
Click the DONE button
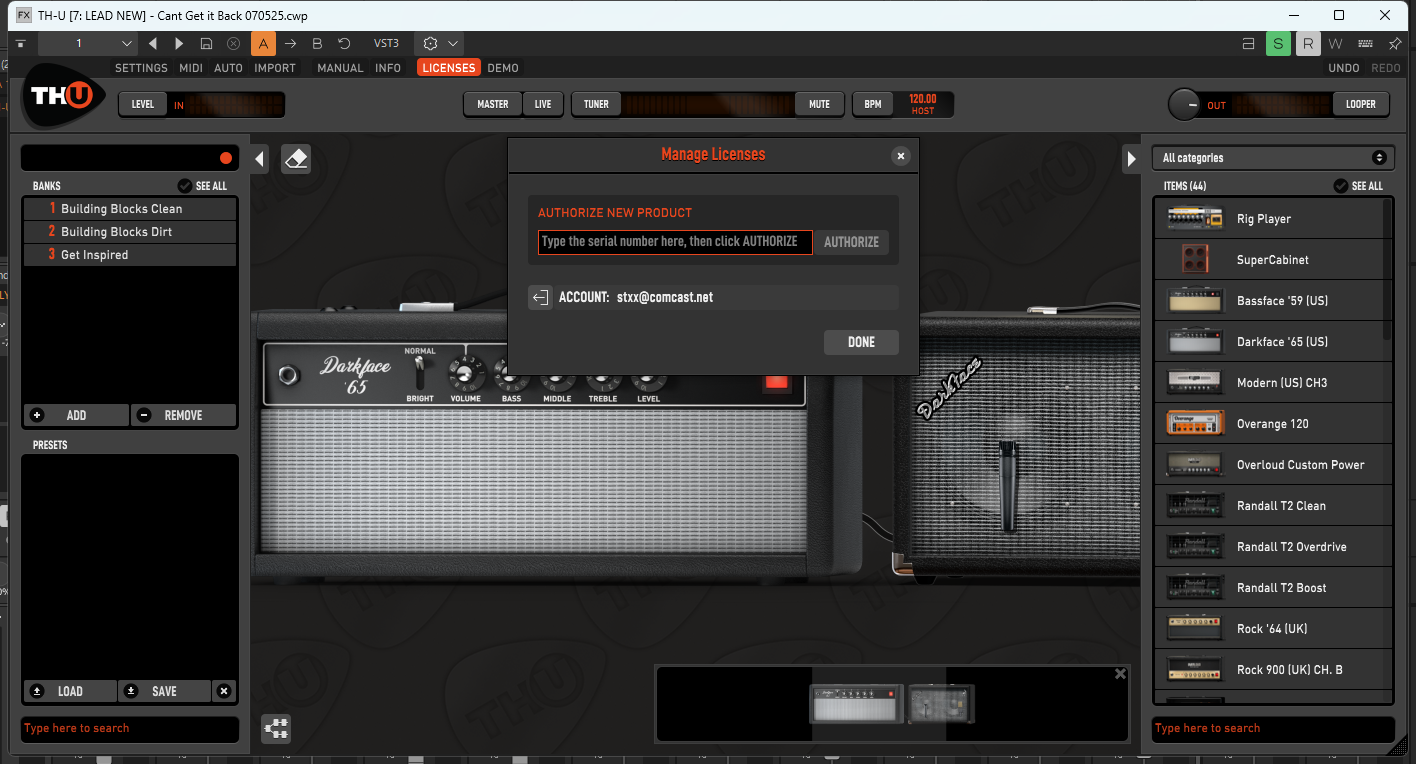[861, 342]
